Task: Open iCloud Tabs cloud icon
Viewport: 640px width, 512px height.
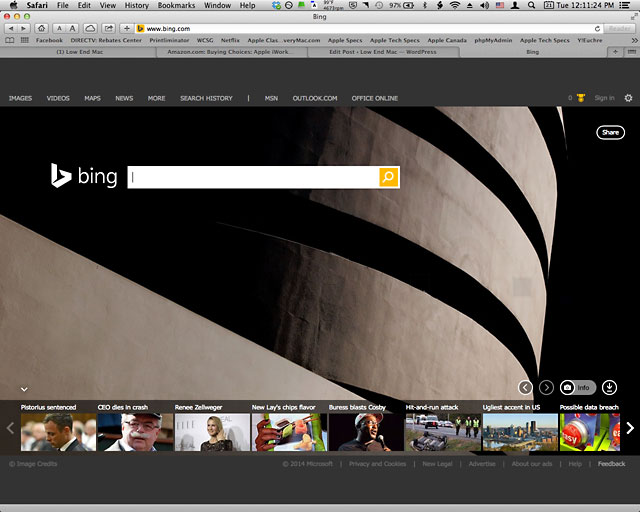Action: (x=90, y=29)
